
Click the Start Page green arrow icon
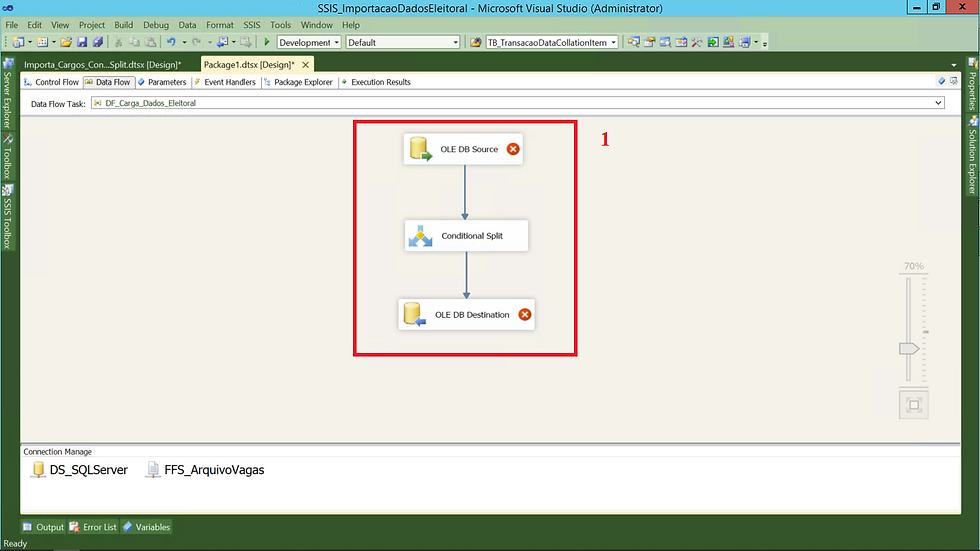(712, 42)
